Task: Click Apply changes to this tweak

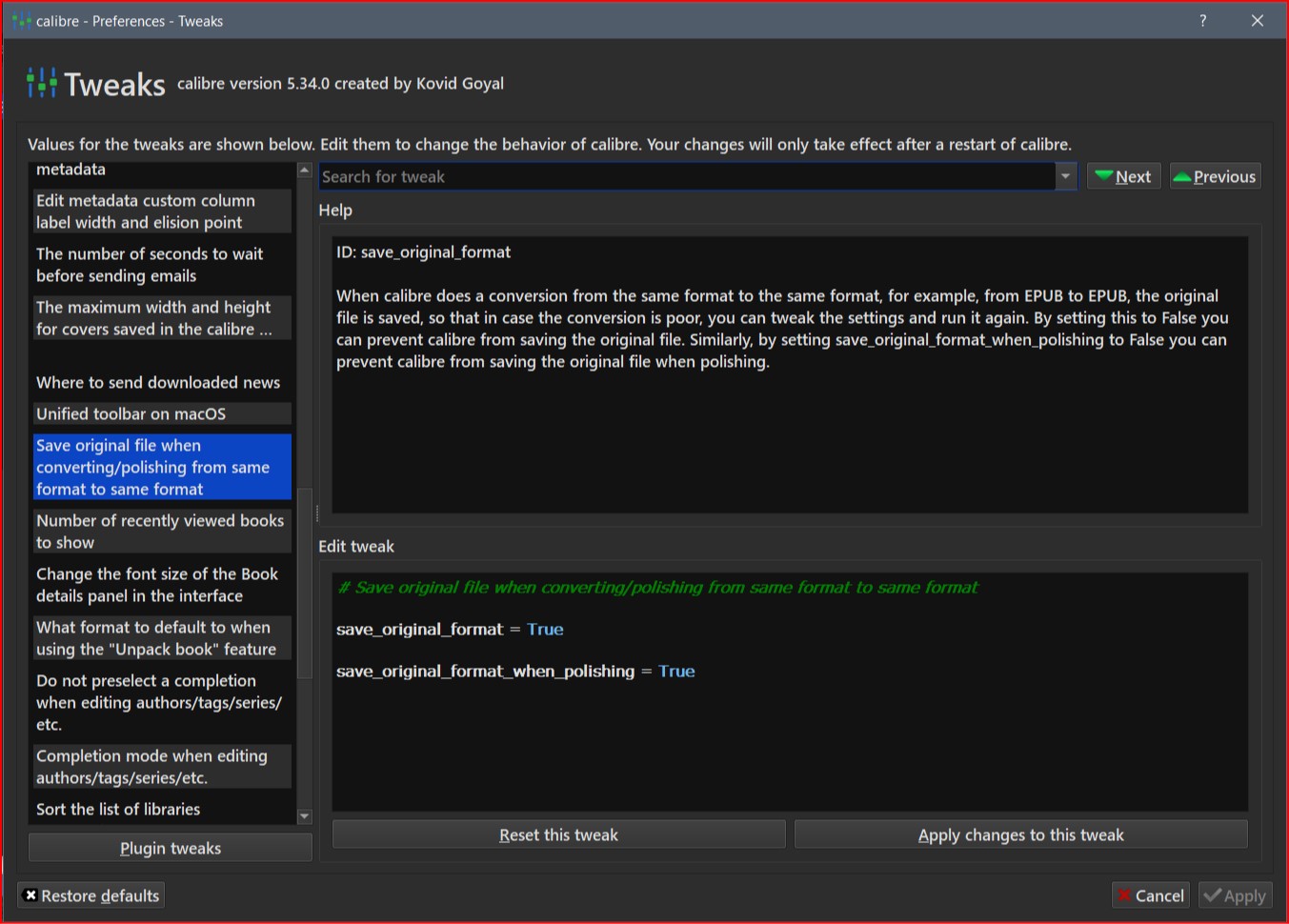Action: [1021, 834]
